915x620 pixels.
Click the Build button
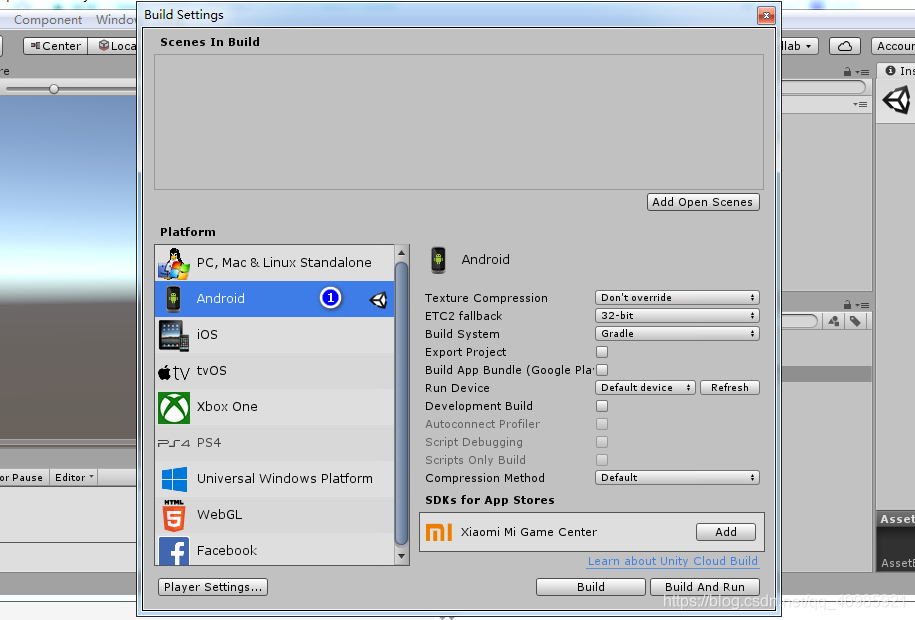(591, 587)
